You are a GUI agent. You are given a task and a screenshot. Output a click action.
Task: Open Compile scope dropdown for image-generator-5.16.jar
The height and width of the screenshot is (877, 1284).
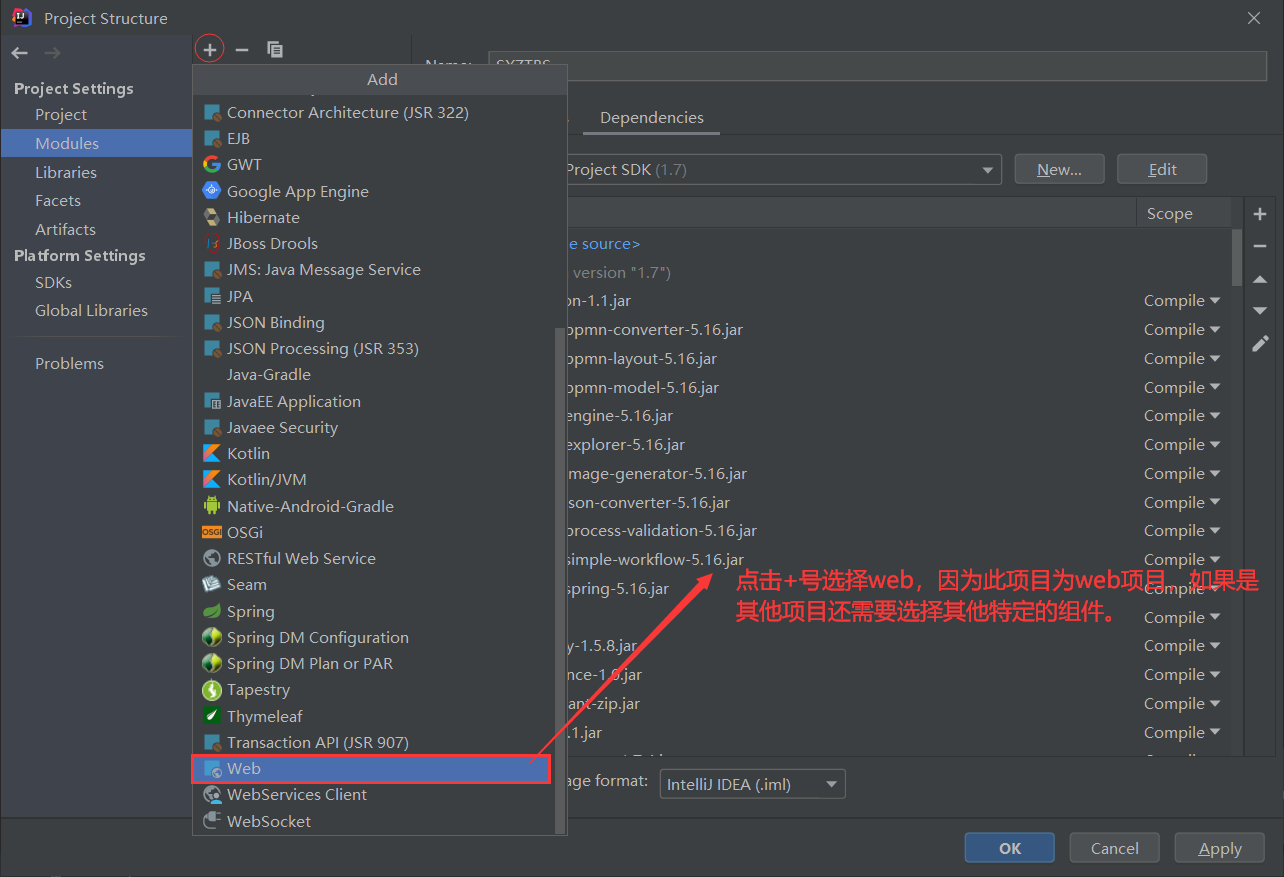1182,473
